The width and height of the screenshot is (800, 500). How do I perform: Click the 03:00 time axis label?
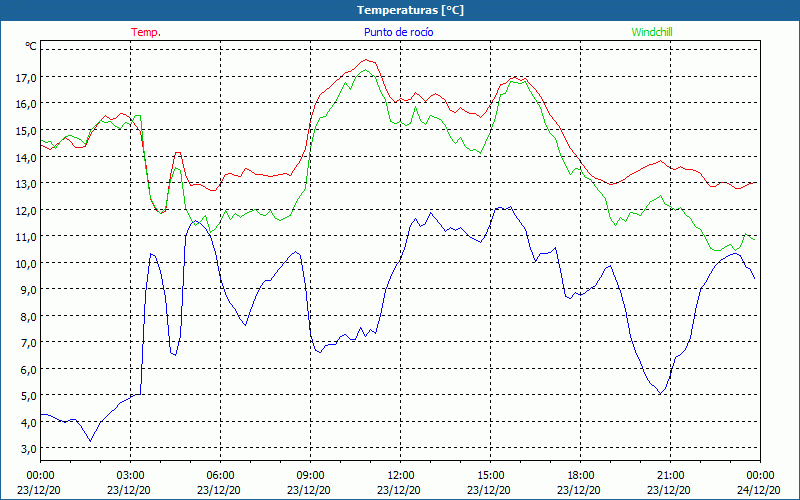pos(131,476)
